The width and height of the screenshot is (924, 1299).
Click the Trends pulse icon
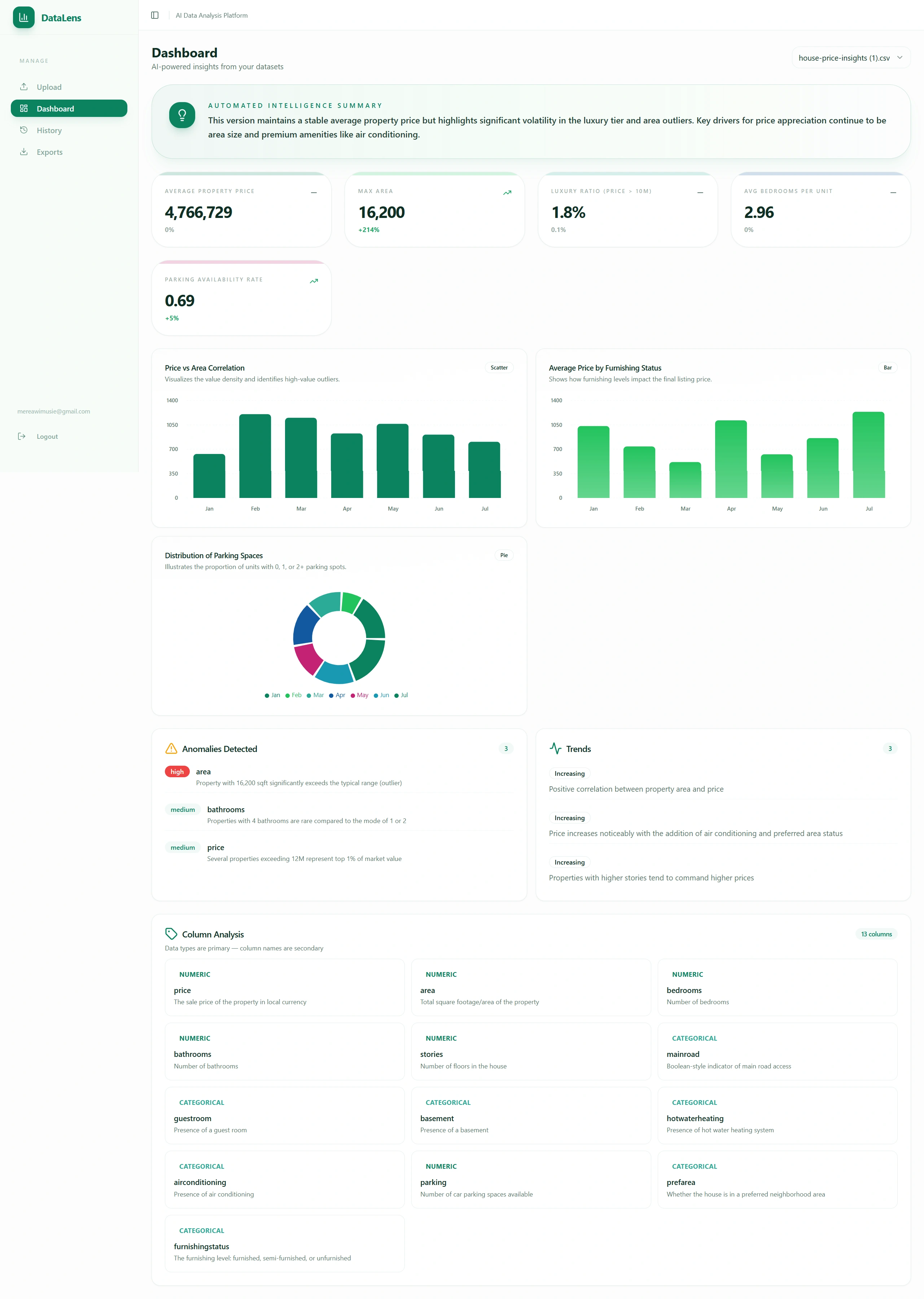coord(555,749)
